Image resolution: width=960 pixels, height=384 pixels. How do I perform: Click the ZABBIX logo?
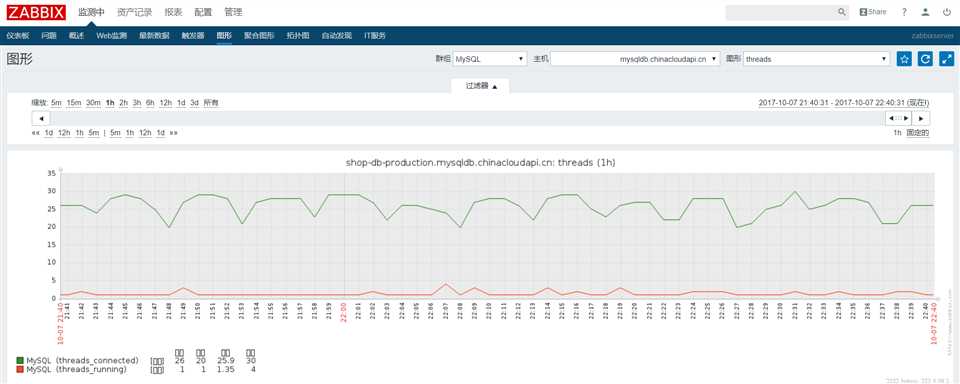(x=36, y=12)
